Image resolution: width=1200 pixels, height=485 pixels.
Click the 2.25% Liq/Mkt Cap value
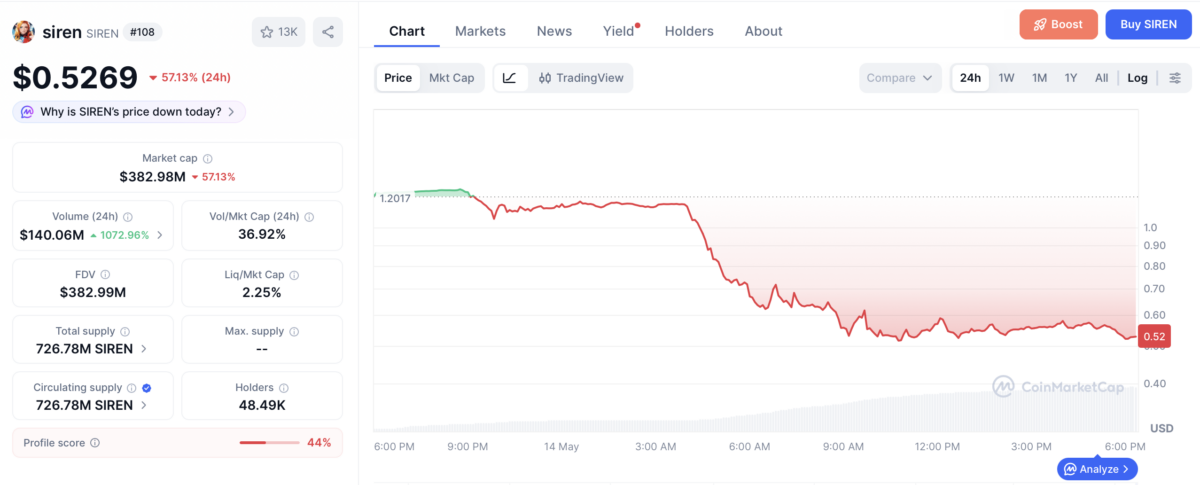click(x=262, y=293)
